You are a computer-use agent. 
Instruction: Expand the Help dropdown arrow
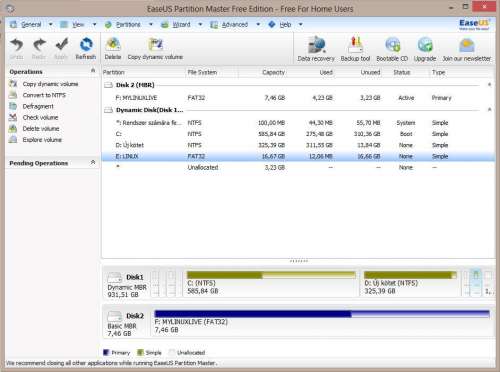[x=301, y=24]
